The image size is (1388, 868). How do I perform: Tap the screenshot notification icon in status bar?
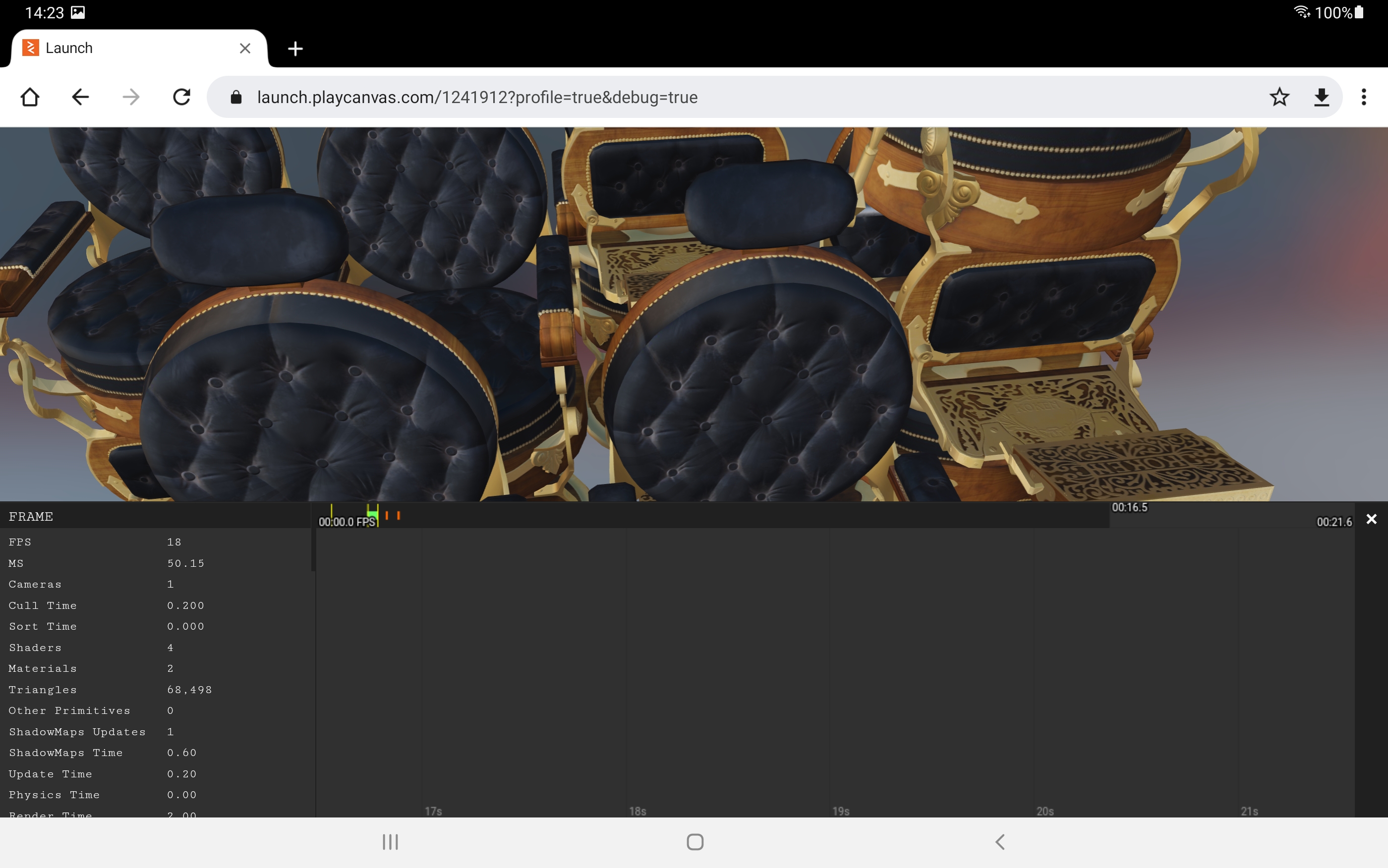[77, 11]
